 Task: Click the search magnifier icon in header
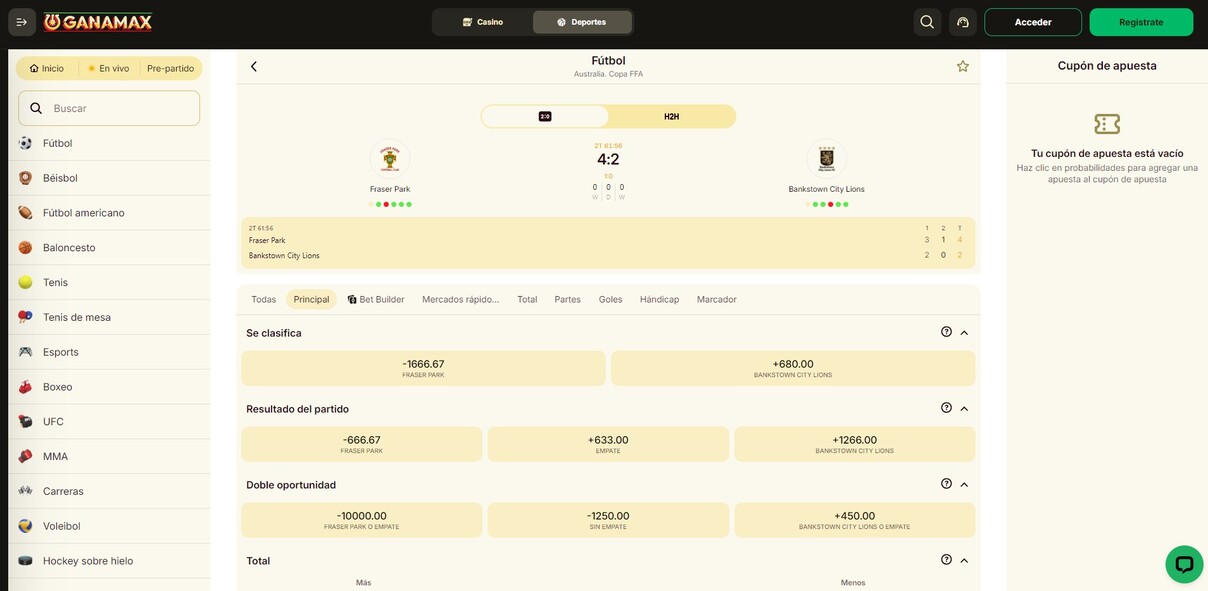[927, 22]
